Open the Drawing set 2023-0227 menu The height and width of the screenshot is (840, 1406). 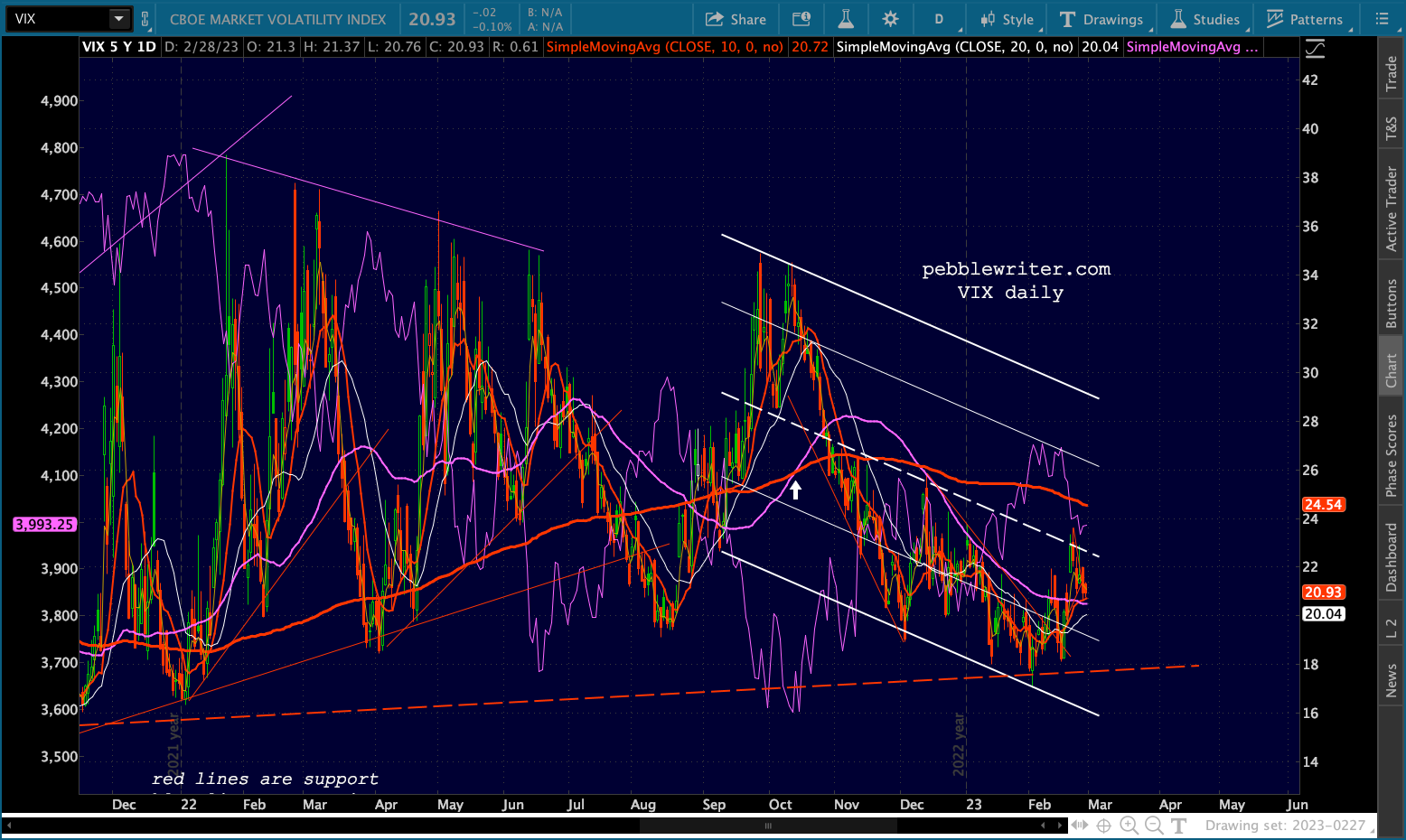tap(1285, 825)
